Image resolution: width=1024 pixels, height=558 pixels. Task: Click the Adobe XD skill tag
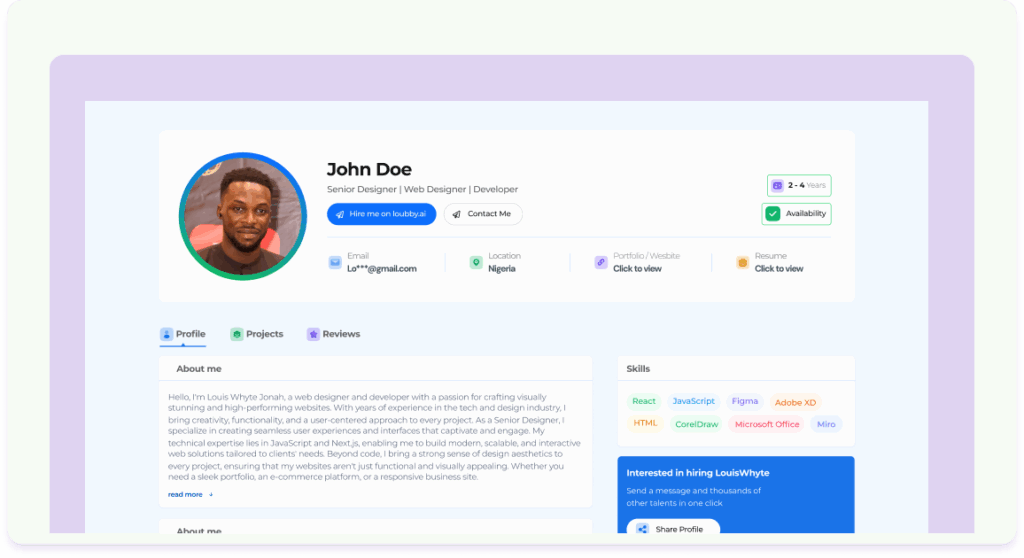coord(795,402)
